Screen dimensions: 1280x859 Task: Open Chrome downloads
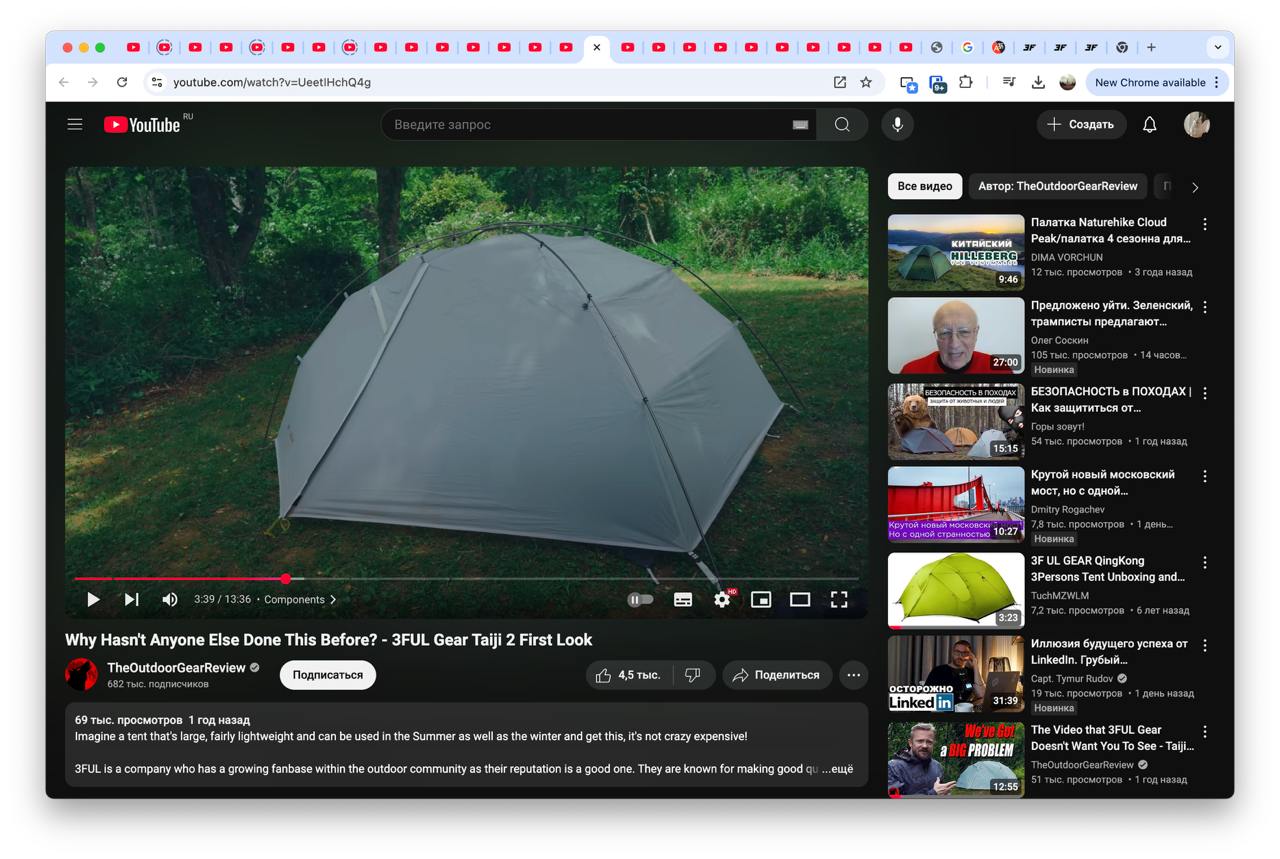coord(1038,82)
